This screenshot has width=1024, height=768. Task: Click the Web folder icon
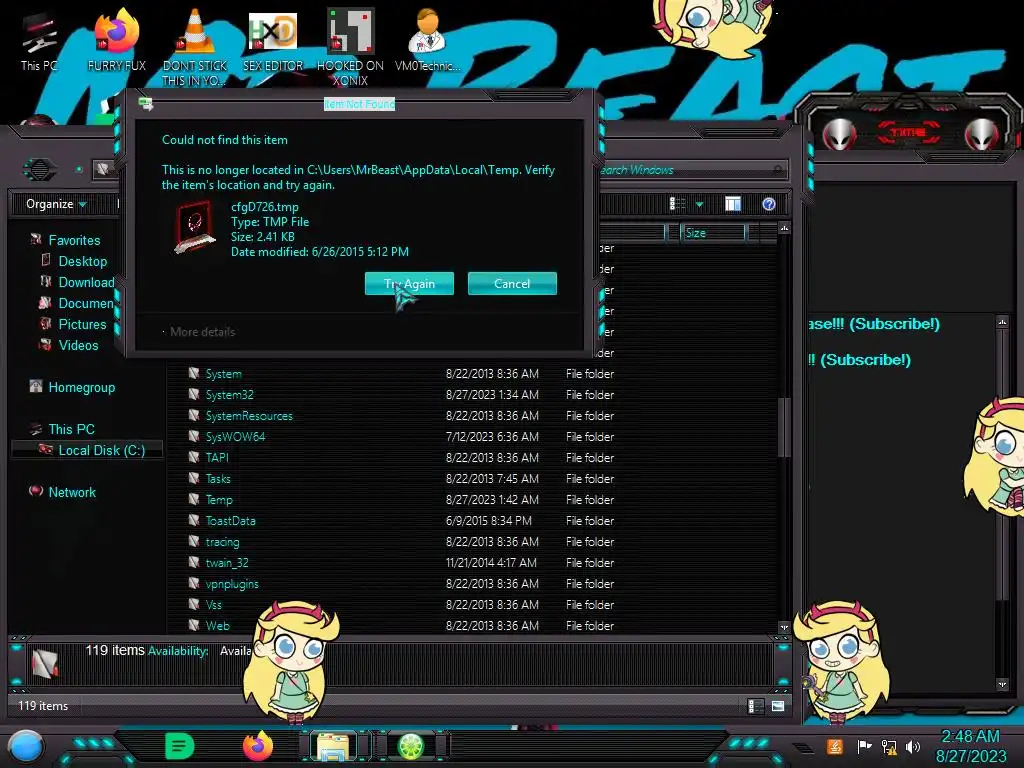pyautogui.click(x=194, y=624)
